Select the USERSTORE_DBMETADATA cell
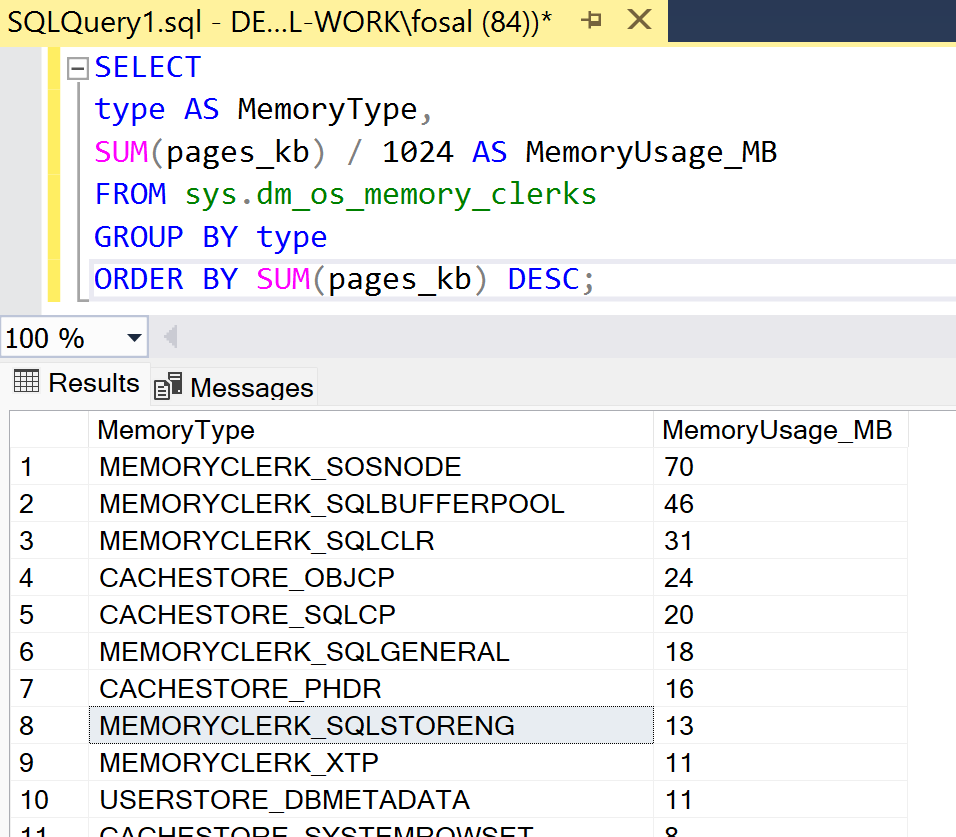The height and width of the screenshot is (837, 956). [284, 800]
